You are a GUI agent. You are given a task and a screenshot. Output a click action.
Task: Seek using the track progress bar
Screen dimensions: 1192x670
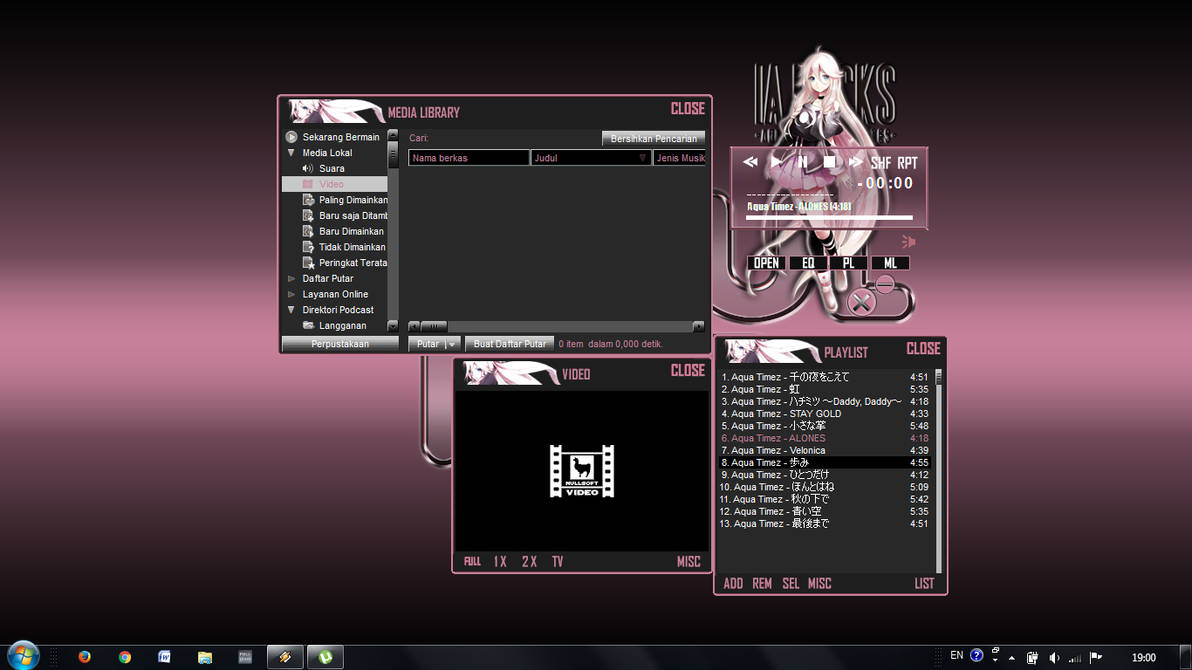click(x=829, y=218)
